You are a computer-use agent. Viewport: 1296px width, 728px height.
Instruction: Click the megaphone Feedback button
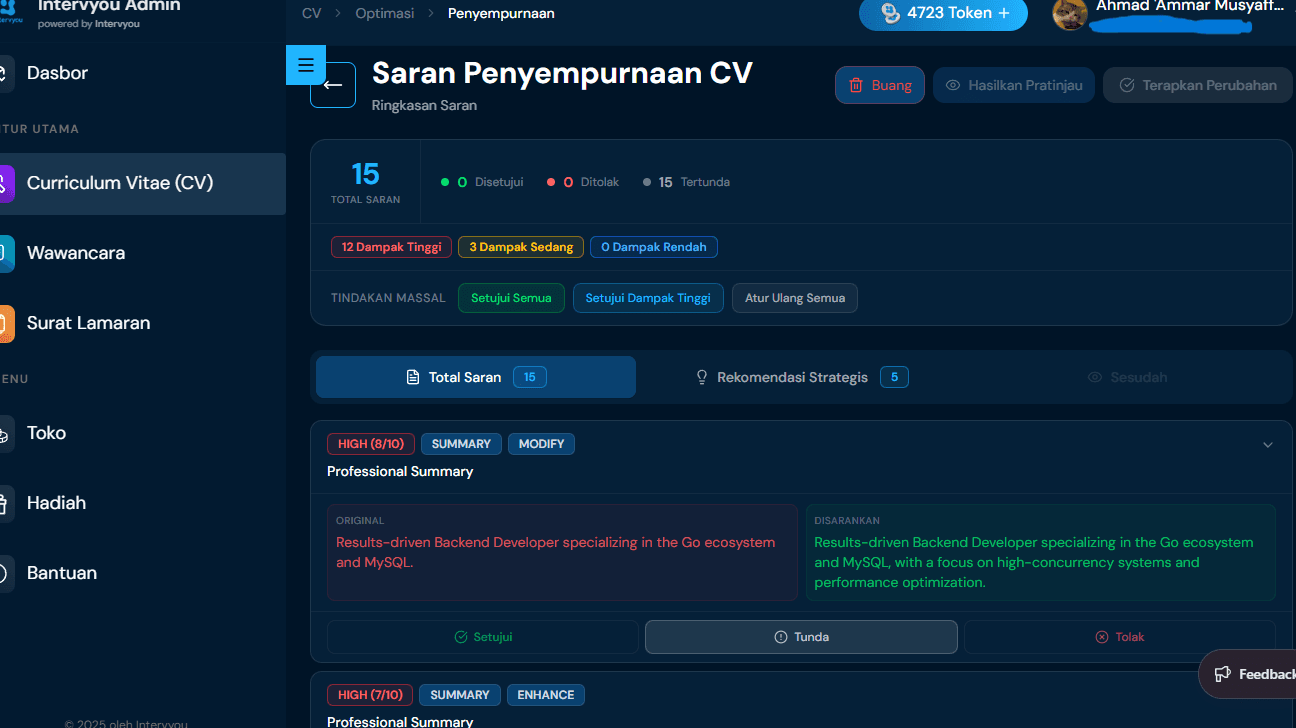pos(1248,674)
